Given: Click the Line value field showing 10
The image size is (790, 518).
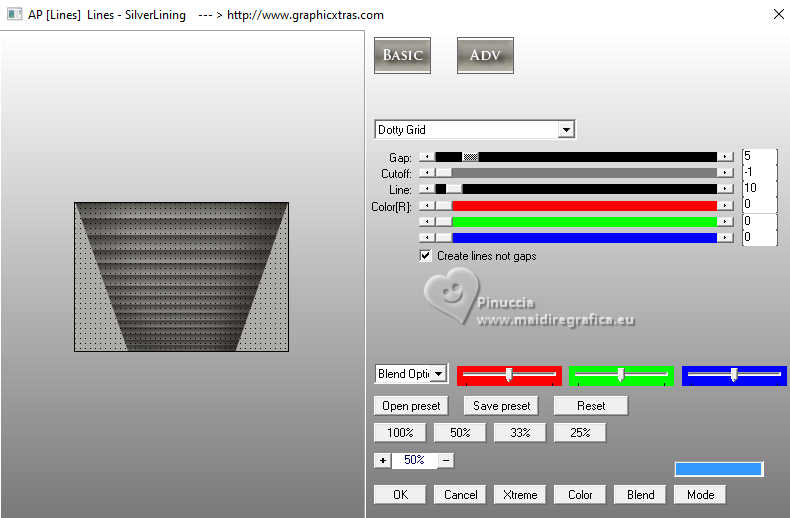Looking at the screenshot, I should point(760,188).
